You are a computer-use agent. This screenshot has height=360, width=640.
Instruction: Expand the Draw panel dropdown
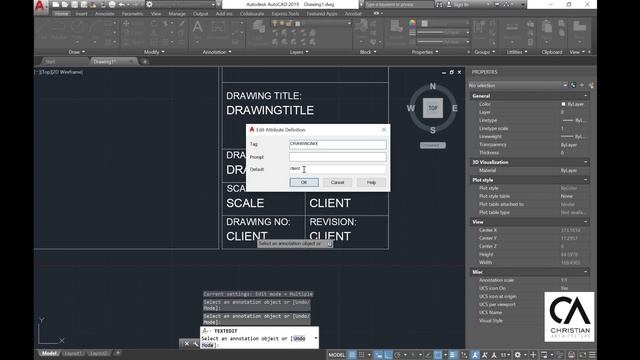tap(77, 52)
